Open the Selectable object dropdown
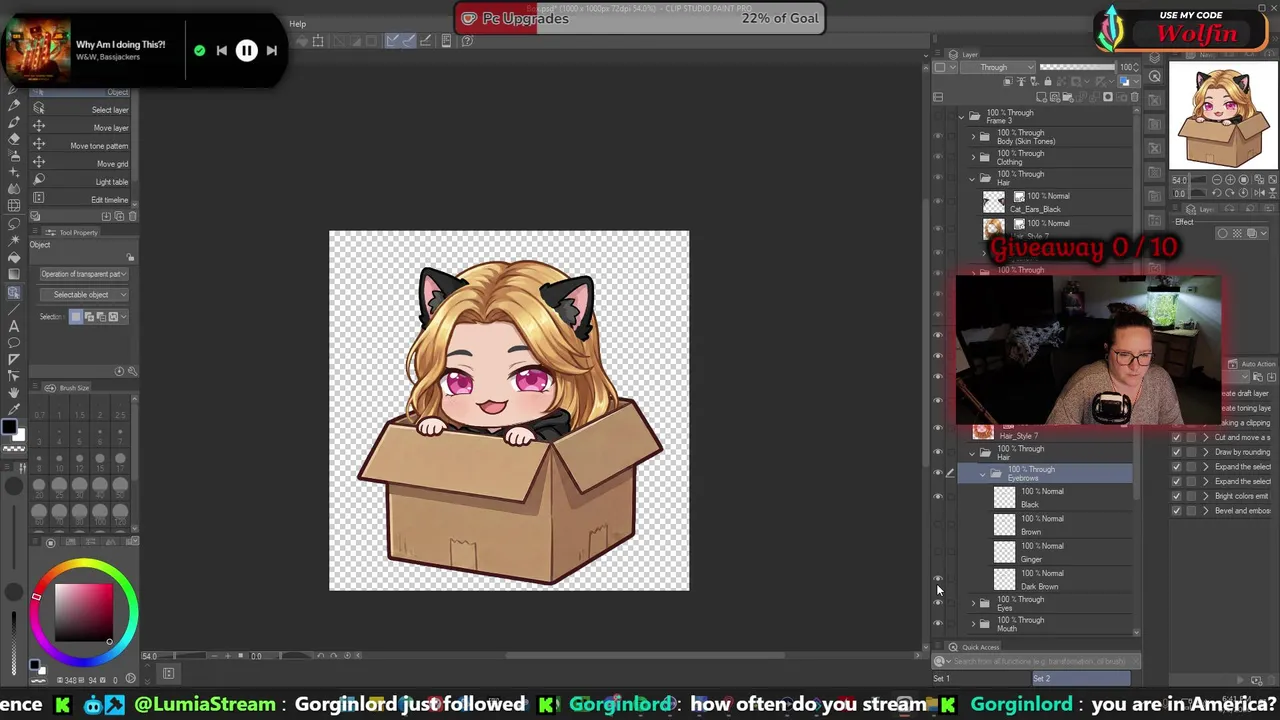 point(84,295)
